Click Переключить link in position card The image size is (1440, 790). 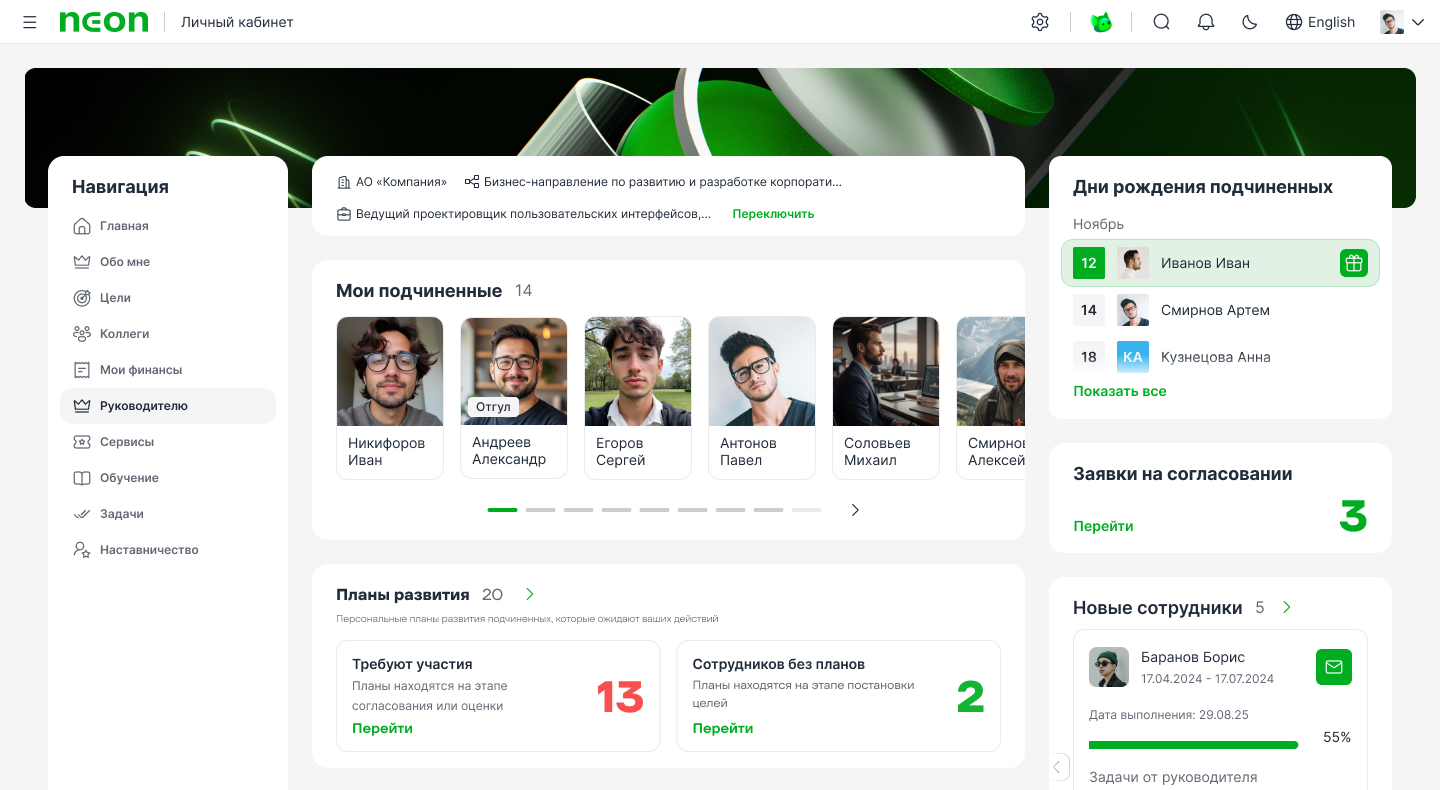tap(773, 214)
